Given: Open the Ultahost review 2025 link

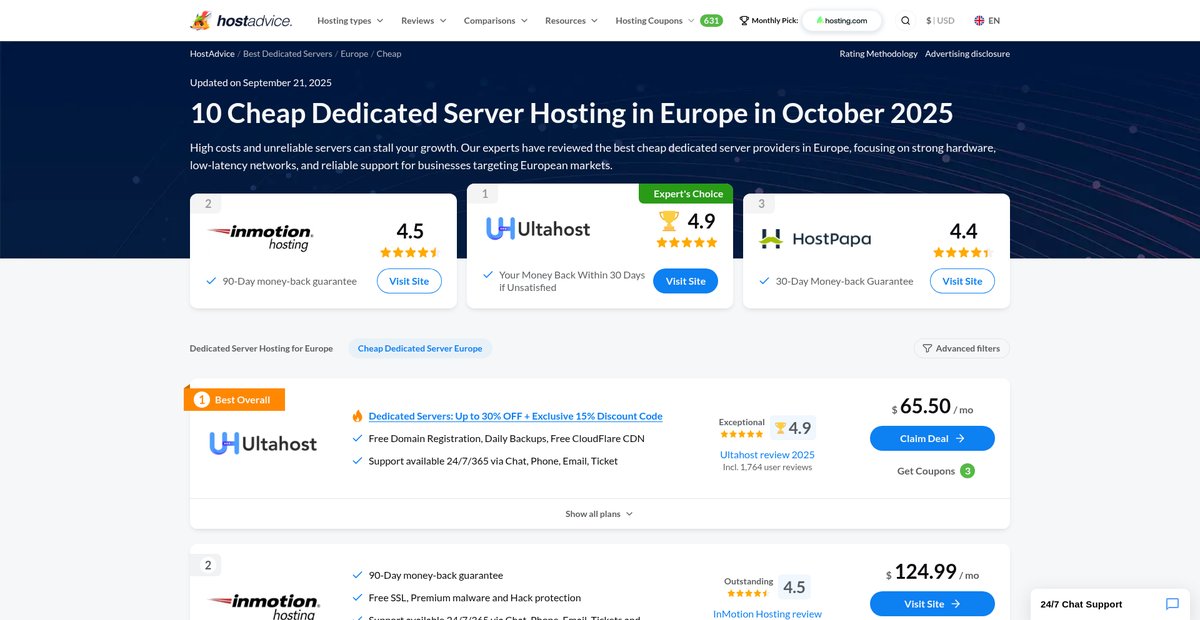Looking at the screenshot, I should [767, 454].
